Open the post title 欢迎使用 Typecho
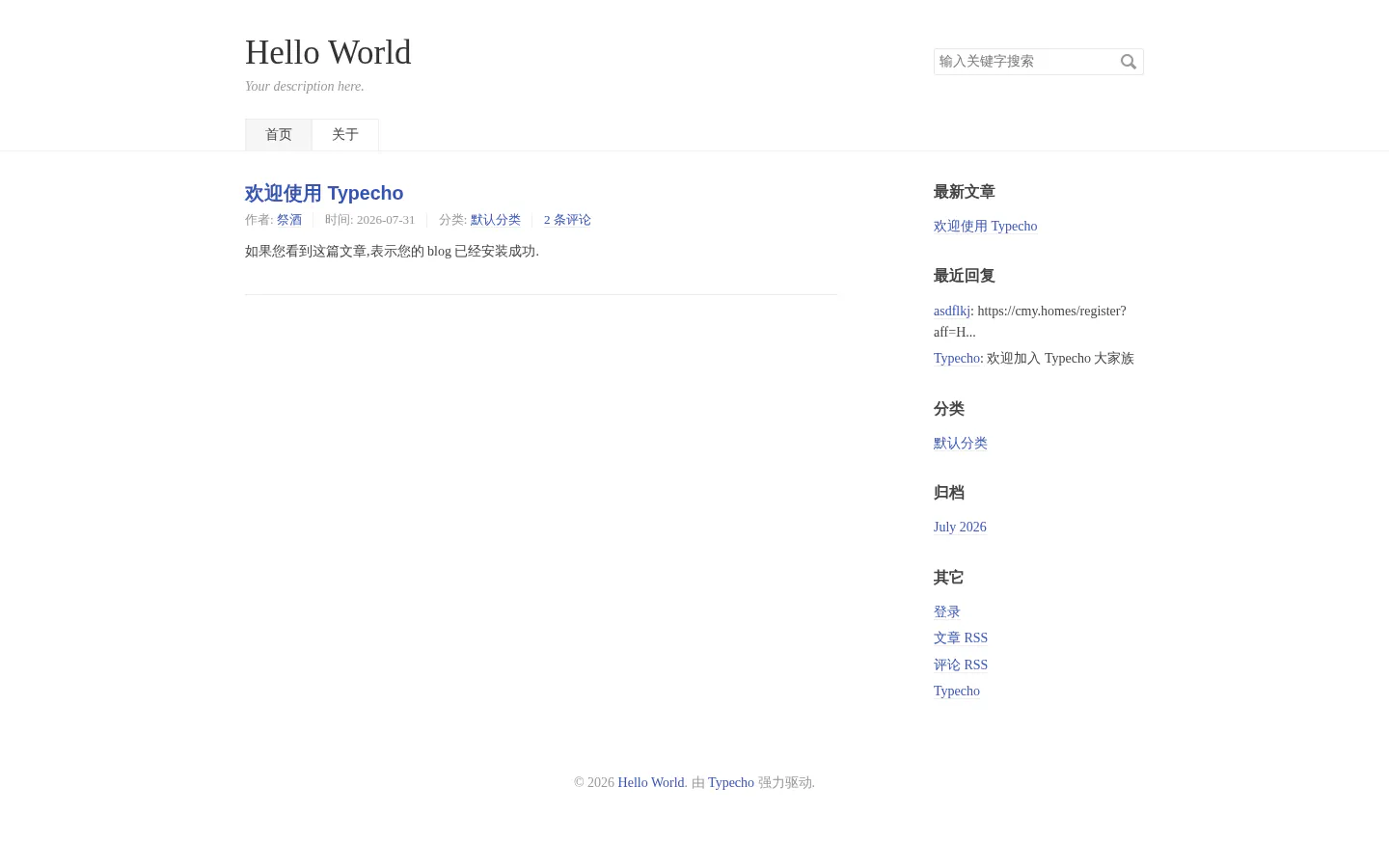Image resolution: width=1389 pixels, height=868 pixels. coord(324,193)
